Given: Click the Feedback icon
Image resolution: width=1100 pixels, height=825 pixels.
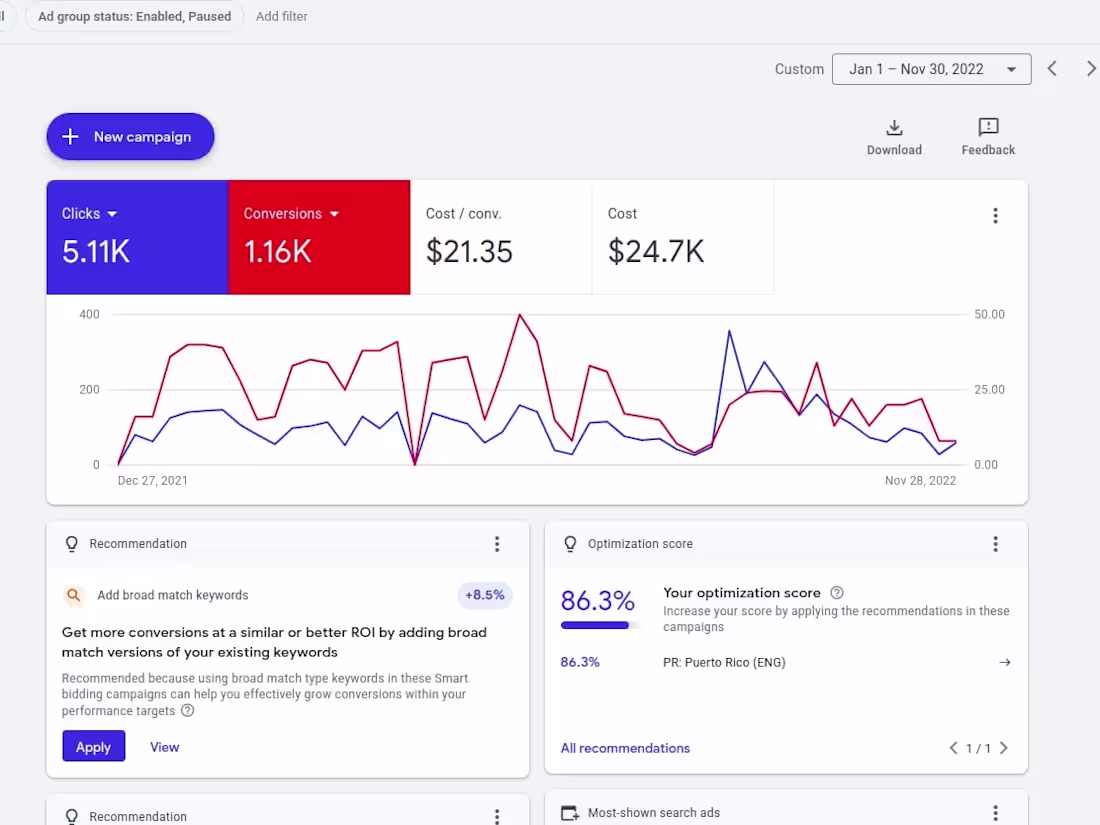Looking at the screenshot, I should tap(987, 128).
